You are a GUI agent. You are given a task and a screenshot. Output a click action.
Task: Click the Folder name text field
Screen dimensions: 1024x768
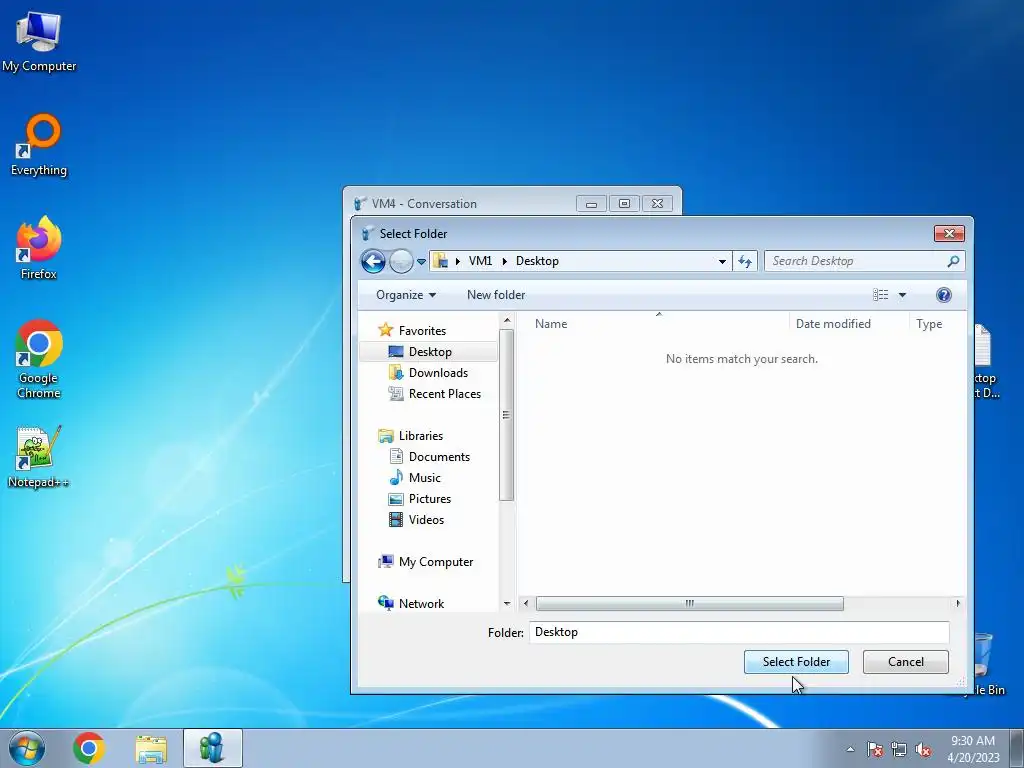[x=739, y=632]
